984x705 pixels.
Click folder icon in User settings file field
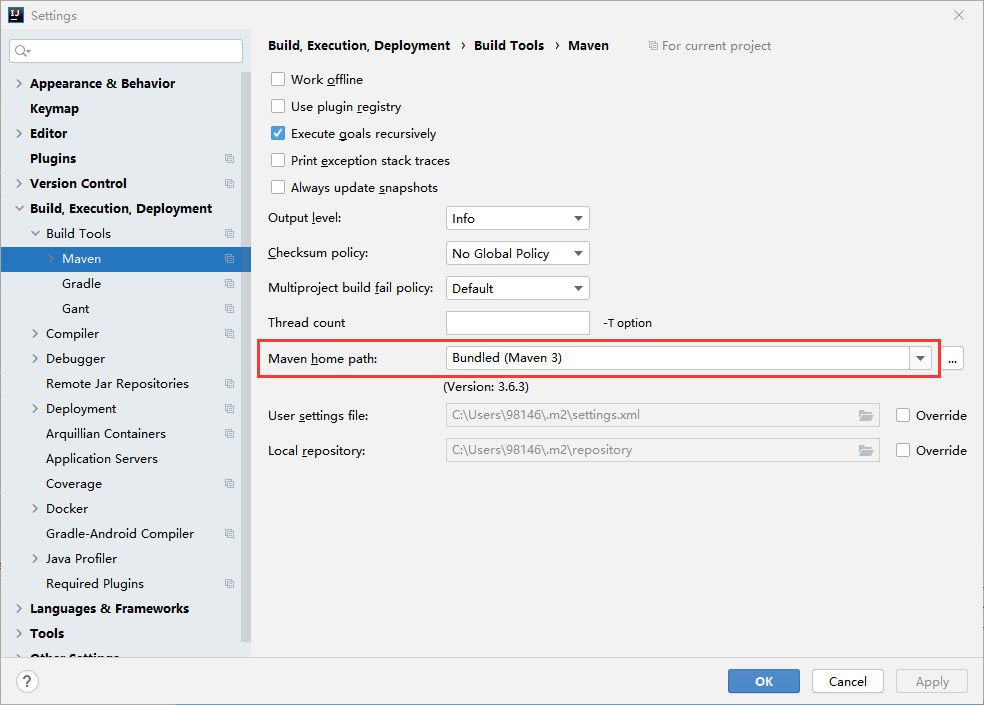[x=866, y=415]
